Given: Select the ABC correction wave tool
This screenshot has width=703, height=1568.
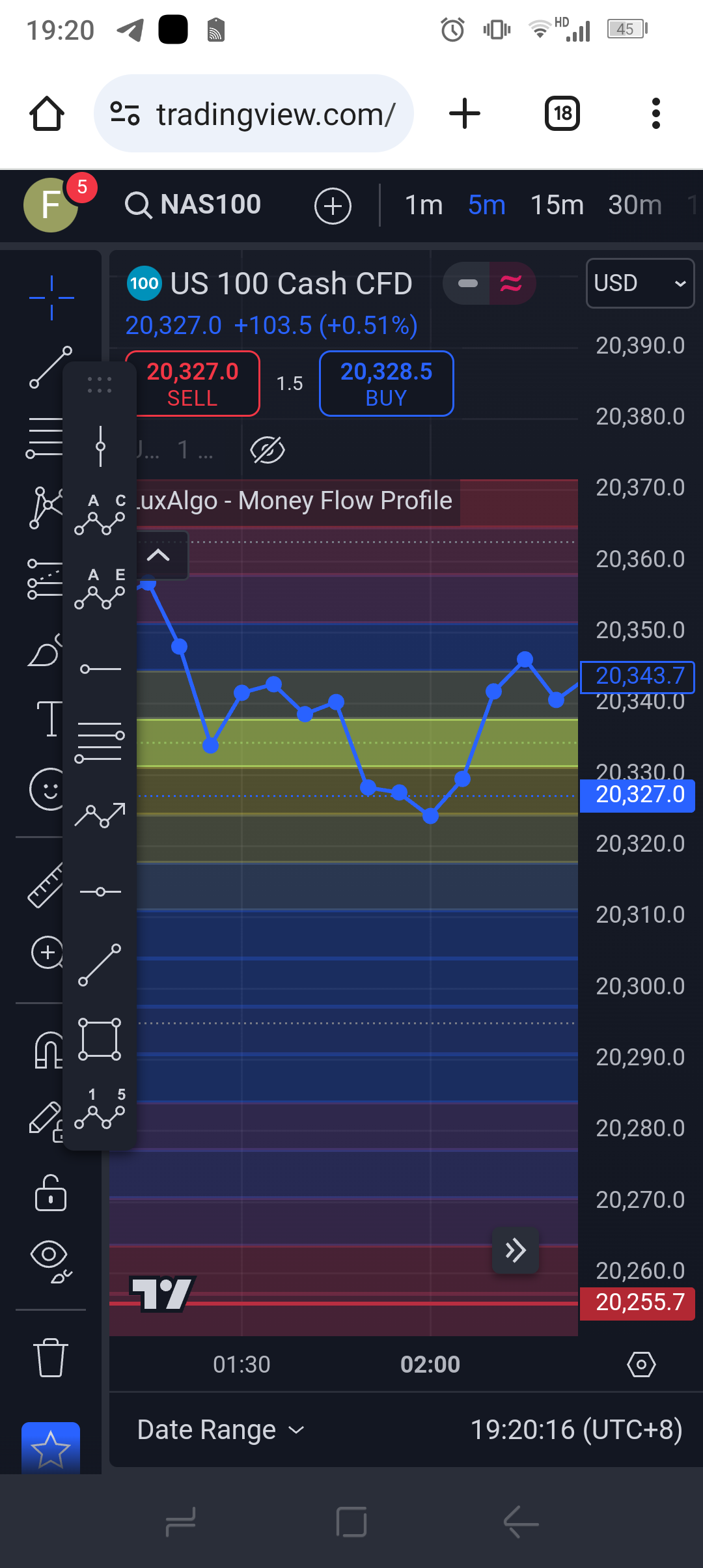Looking at the screenshot, I should (x=100, y=516).
